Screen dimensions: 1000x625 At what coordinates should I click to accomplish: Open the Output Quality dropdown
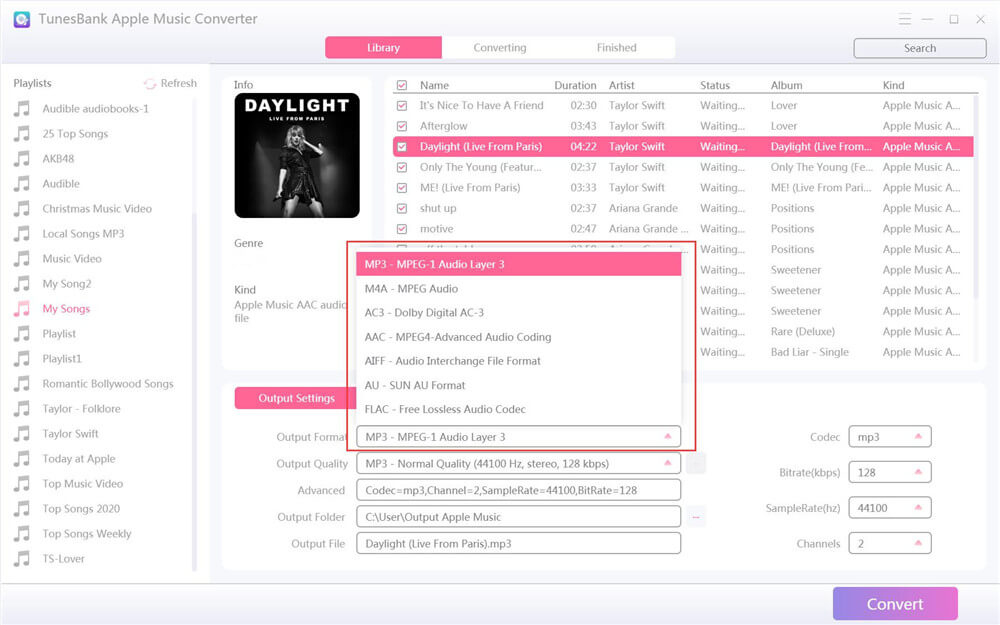(x=518, y=464)
